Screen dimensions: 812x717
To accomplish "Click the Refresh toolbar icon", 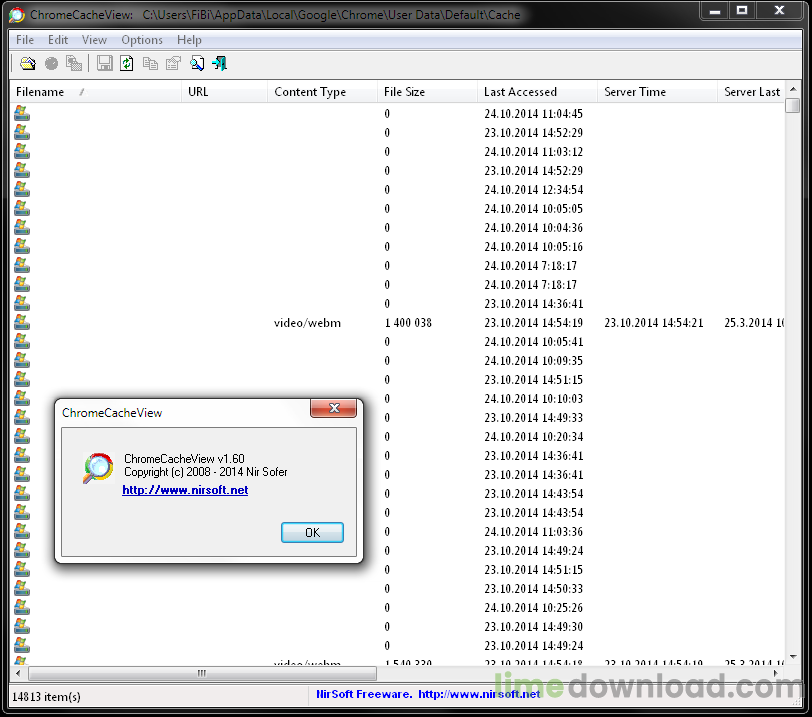I will tap(127, 63).
